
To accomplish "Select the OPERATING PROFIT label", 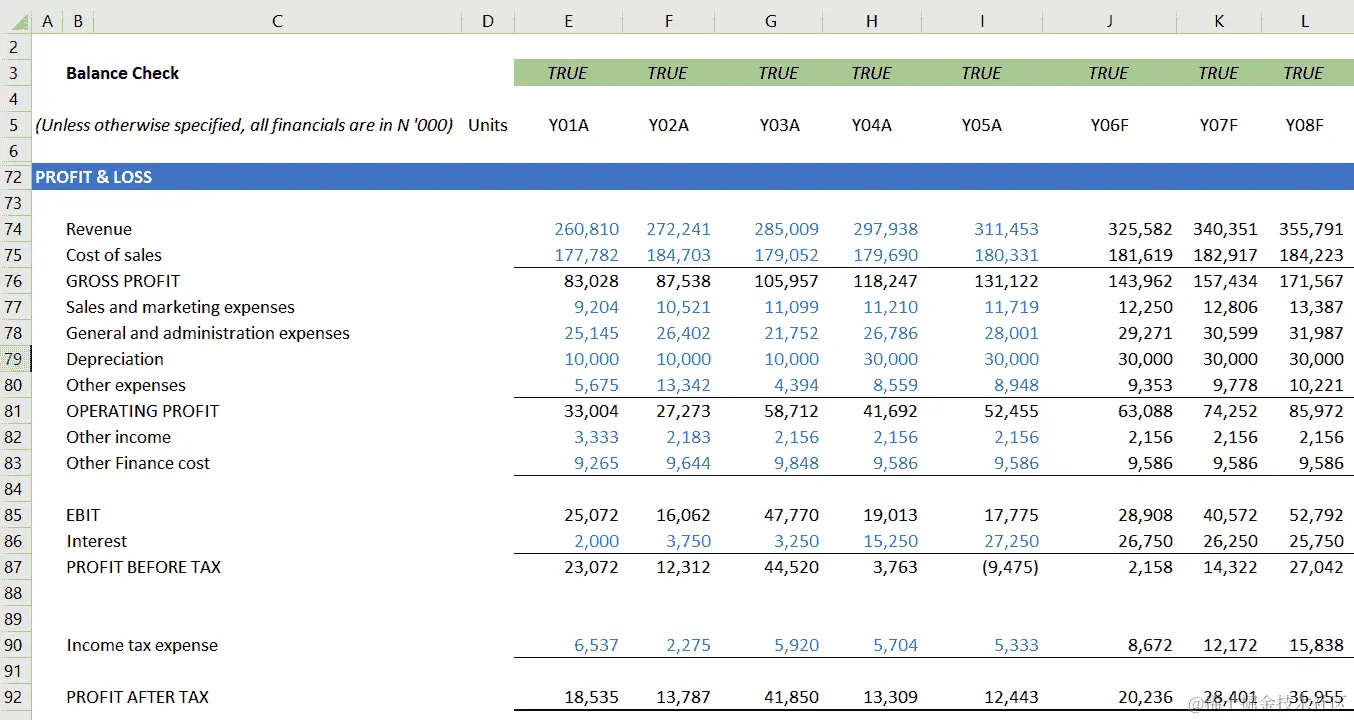I will [x=142, y=411].
